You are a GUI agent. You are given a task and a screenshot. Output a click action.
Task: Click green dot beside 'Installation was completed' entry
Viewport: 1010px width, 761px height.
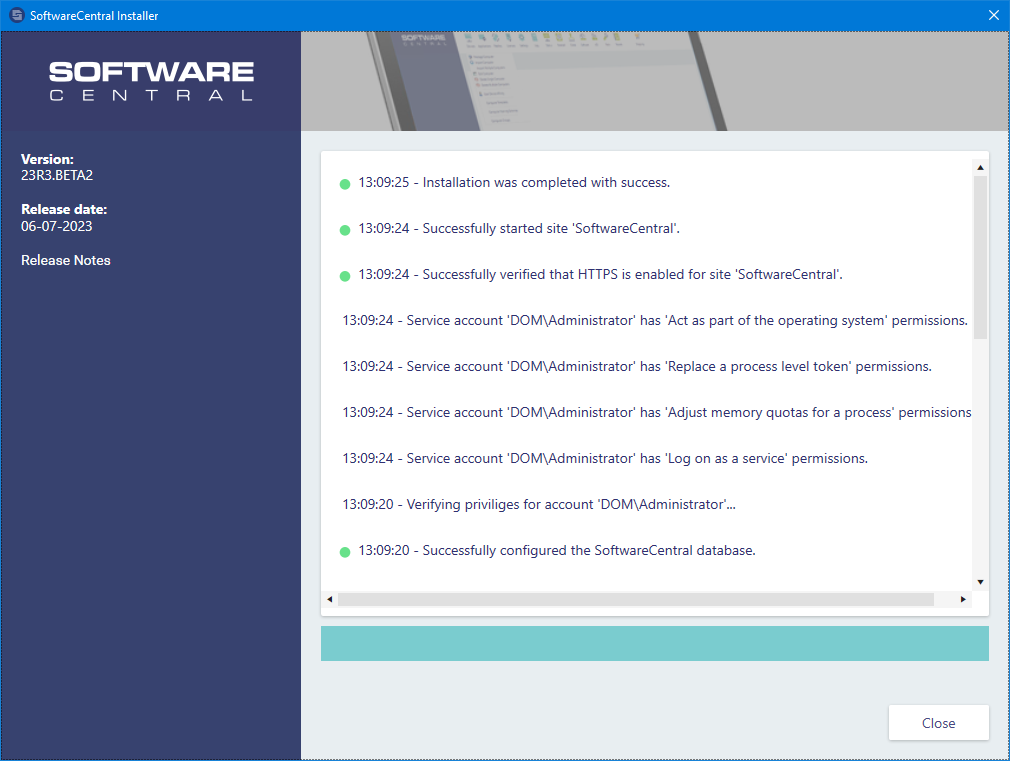(345, 184)
